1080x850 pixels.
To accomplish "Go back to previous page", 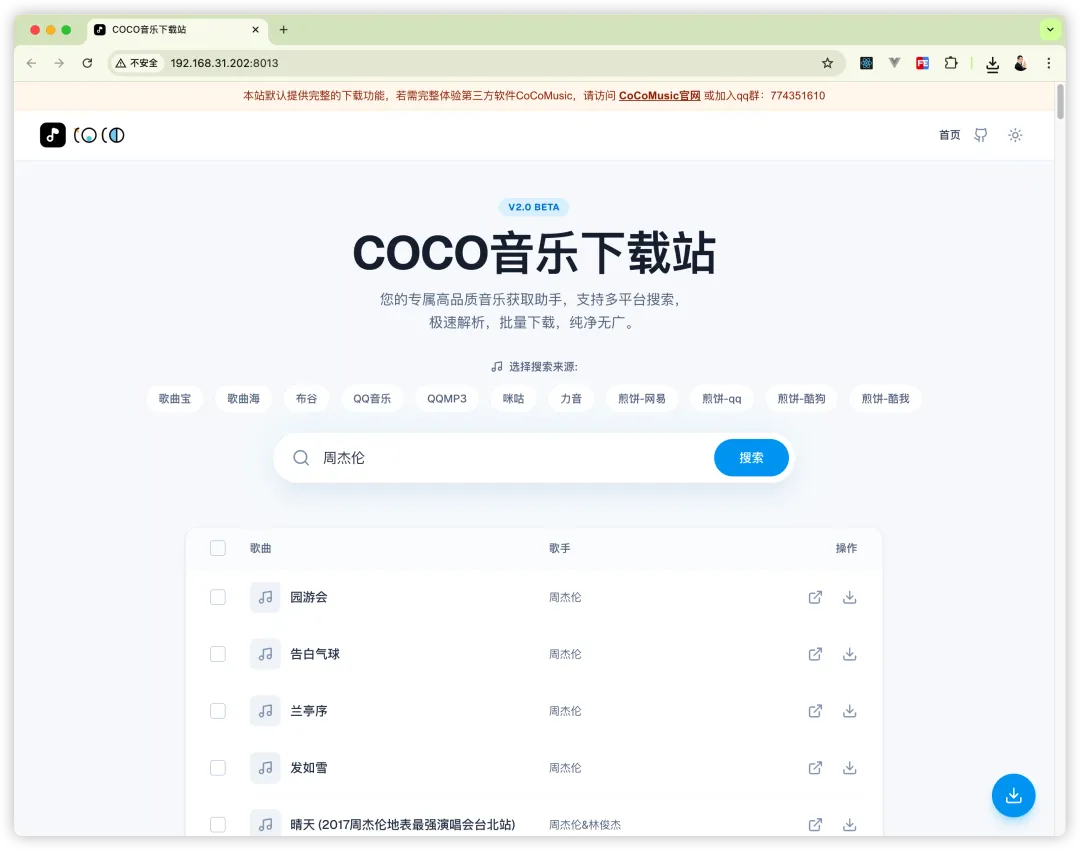I will pos(32,63).
